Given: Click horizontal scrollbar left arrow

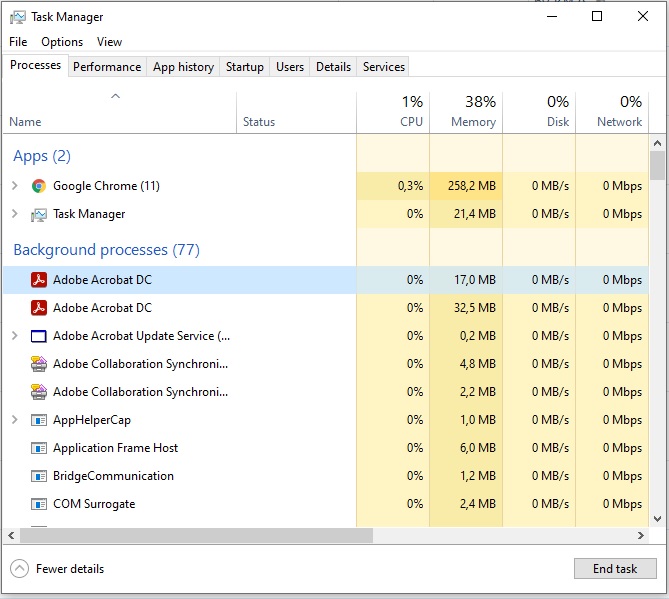Looking at the screenshot, I should [12, 535].
